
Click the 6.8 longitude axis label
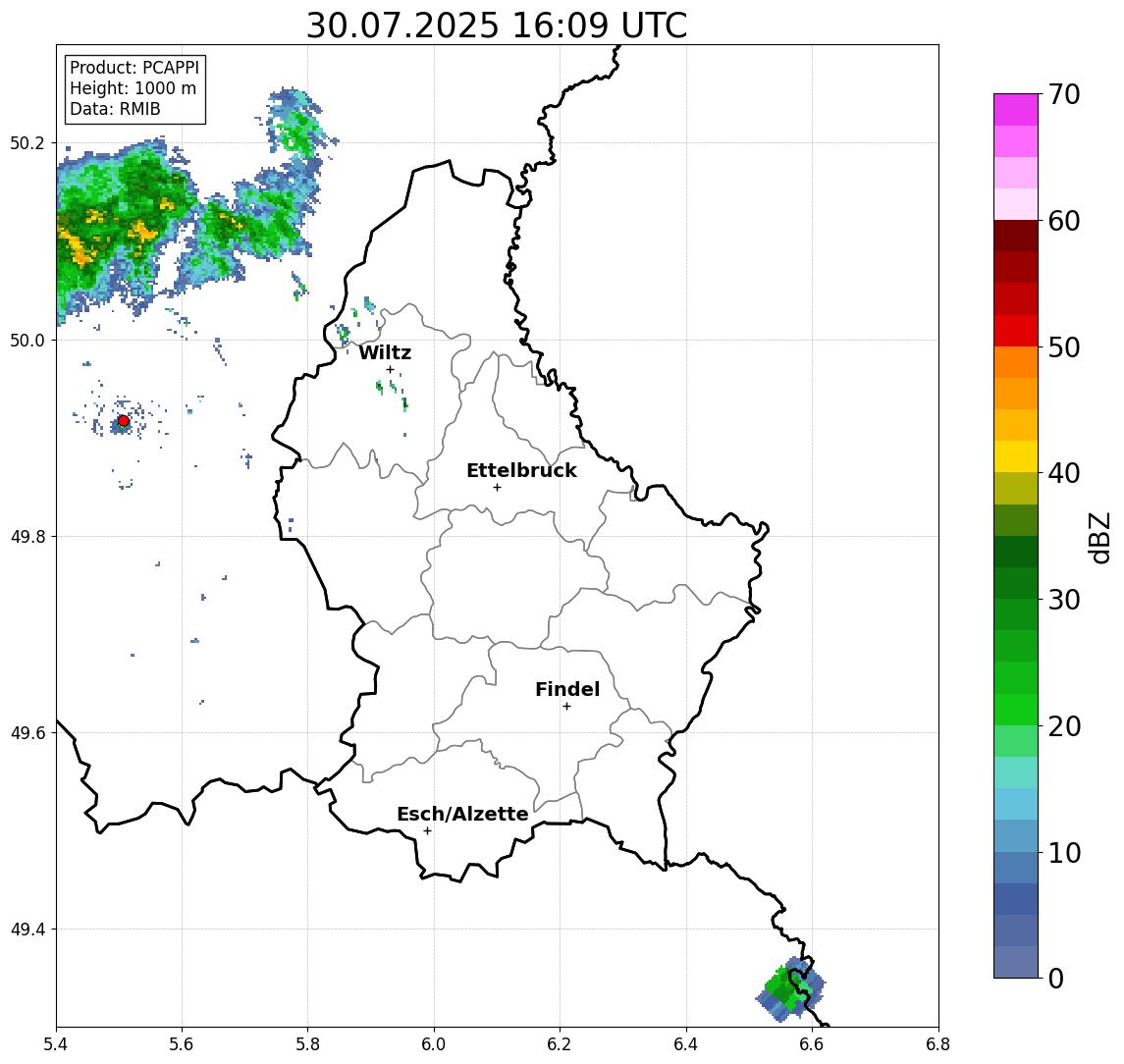pyautogui.click(x=938, y=1044)
